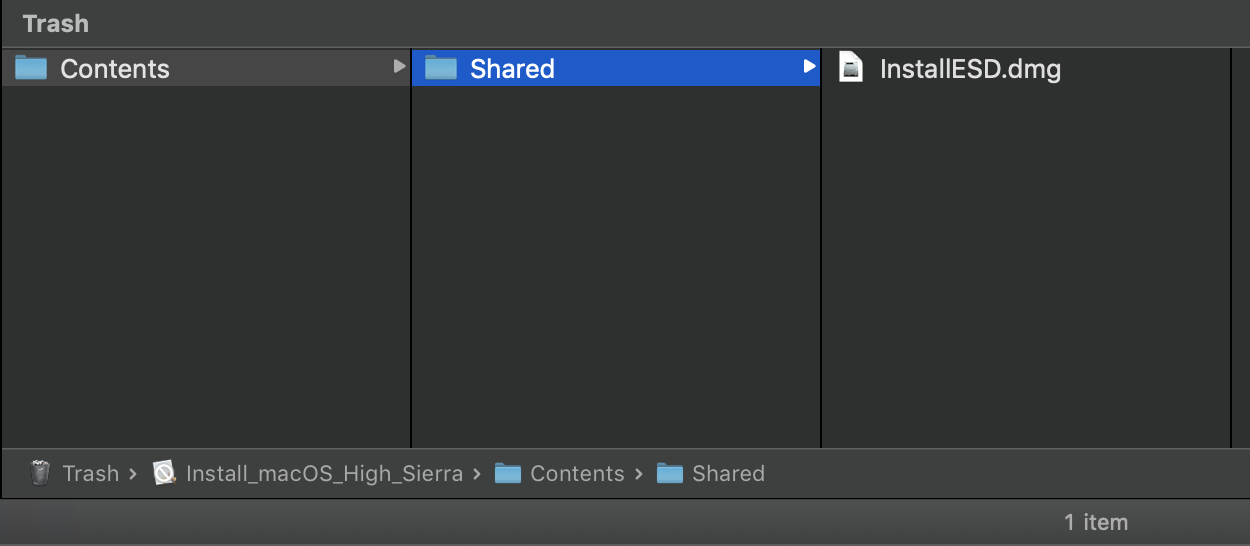Expand the Contents folder disclosure arrow
Screen dimensions: 1250x546
click(x=399, y=67)
